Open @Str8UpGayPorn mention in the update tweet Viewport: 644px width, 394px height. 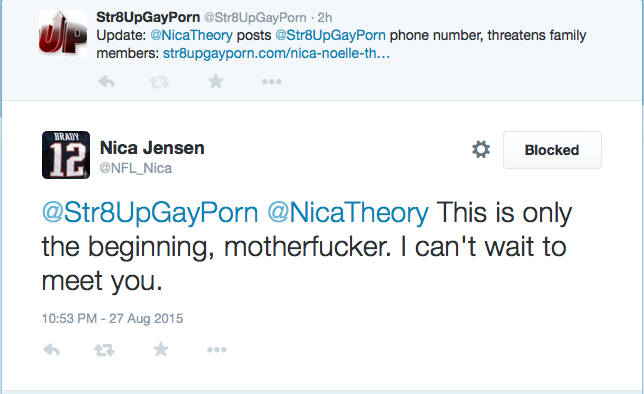331,35
